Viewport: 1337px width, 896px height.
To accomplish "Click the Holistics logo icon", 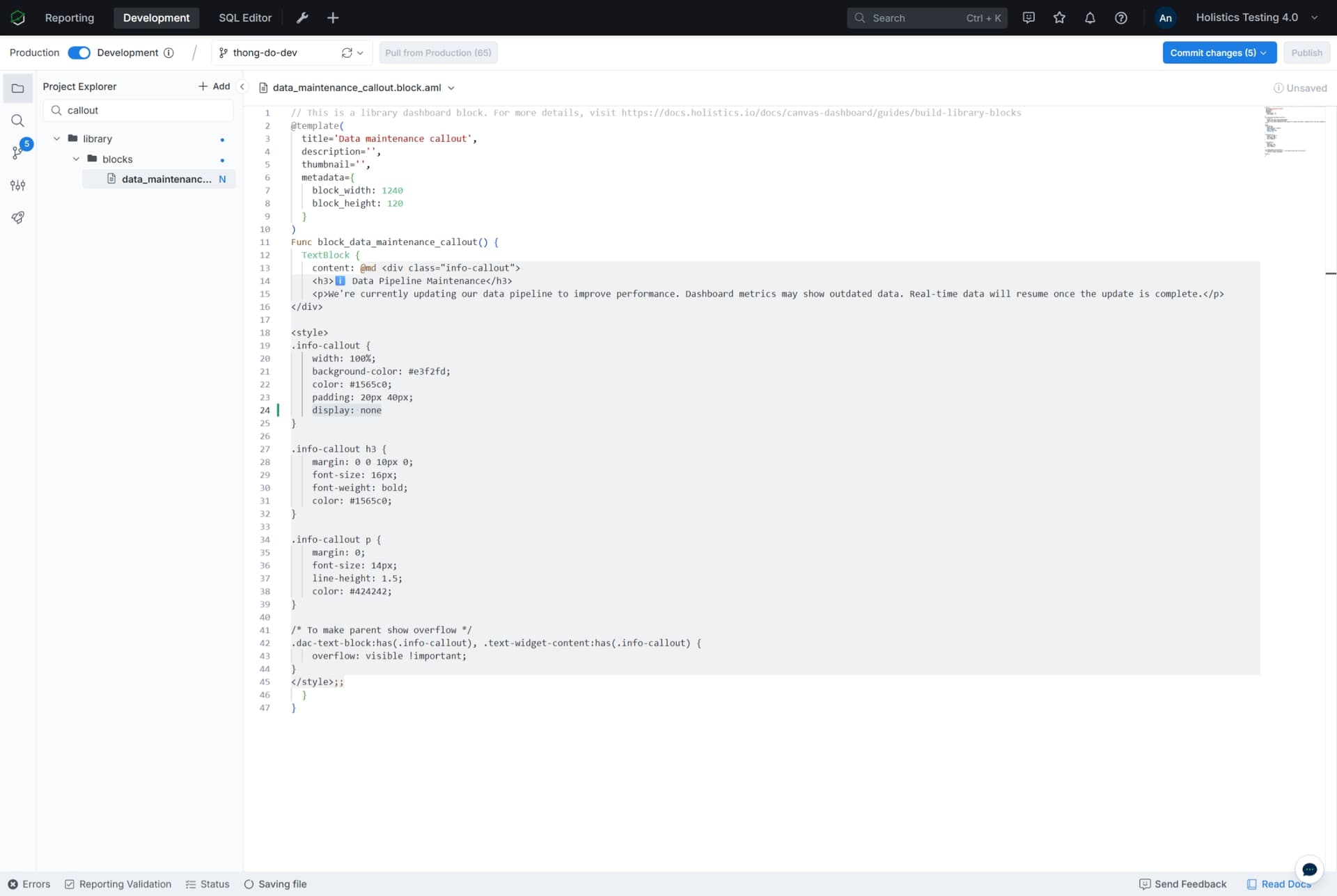I will pyautogui.click(x=18, y=17).
